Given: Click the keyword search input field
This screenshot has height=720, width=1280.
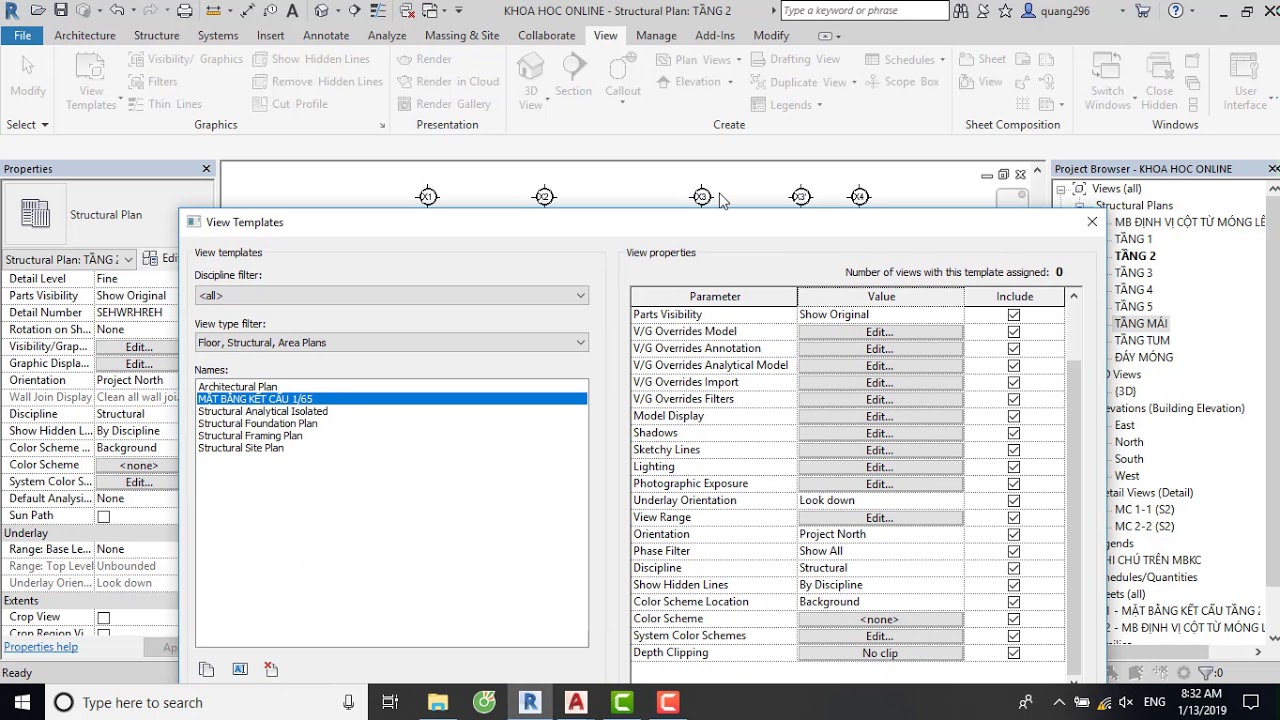Looking at the screenshot, I should (864, 11).
